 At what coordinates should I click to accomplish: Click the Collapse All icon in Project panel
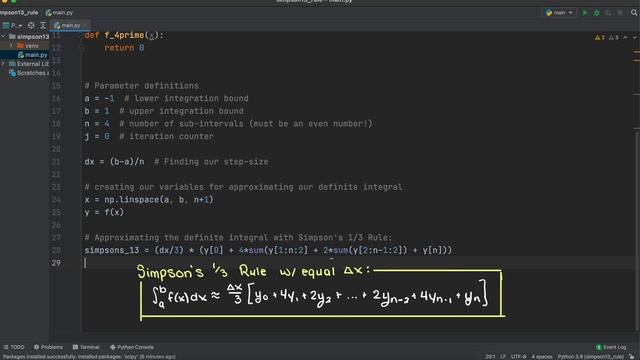pos(42,25)
